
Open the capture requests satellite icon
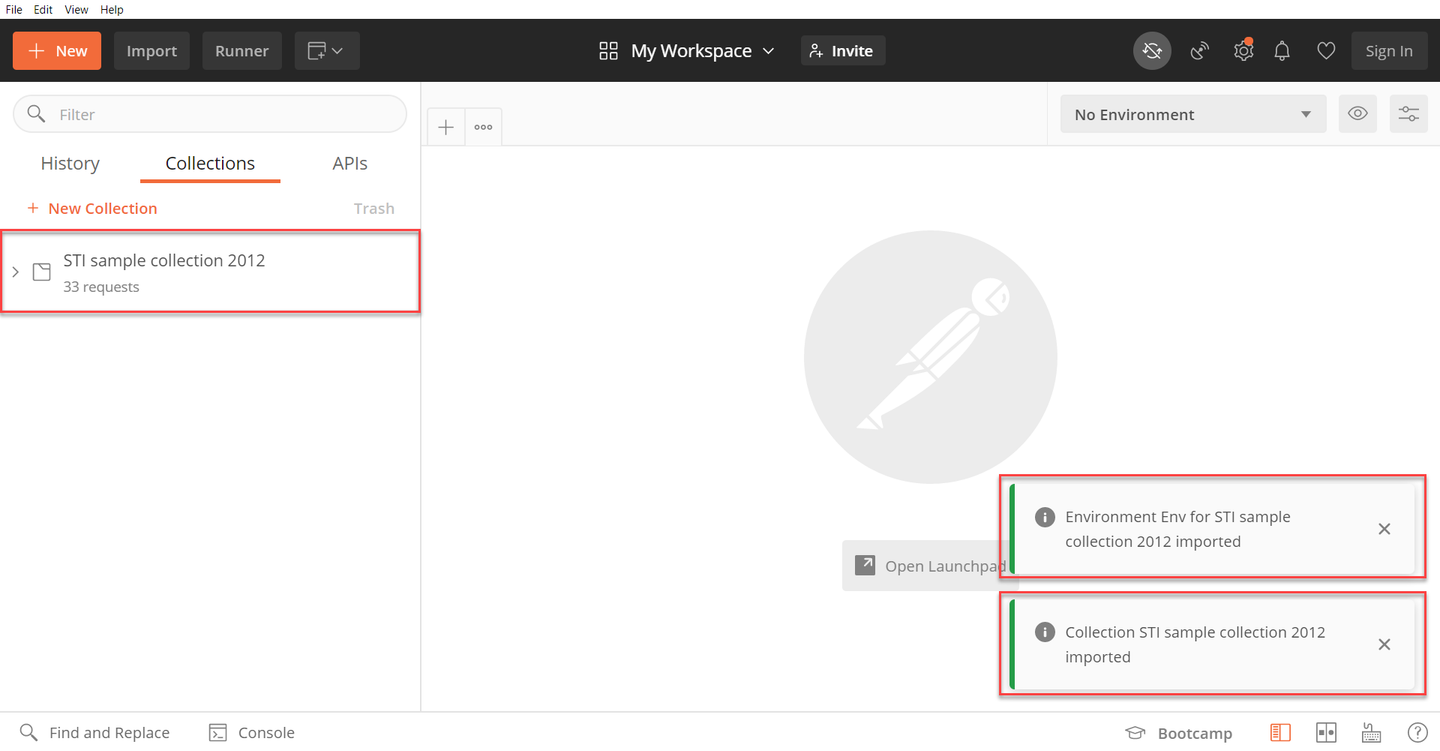(1200, 51)
